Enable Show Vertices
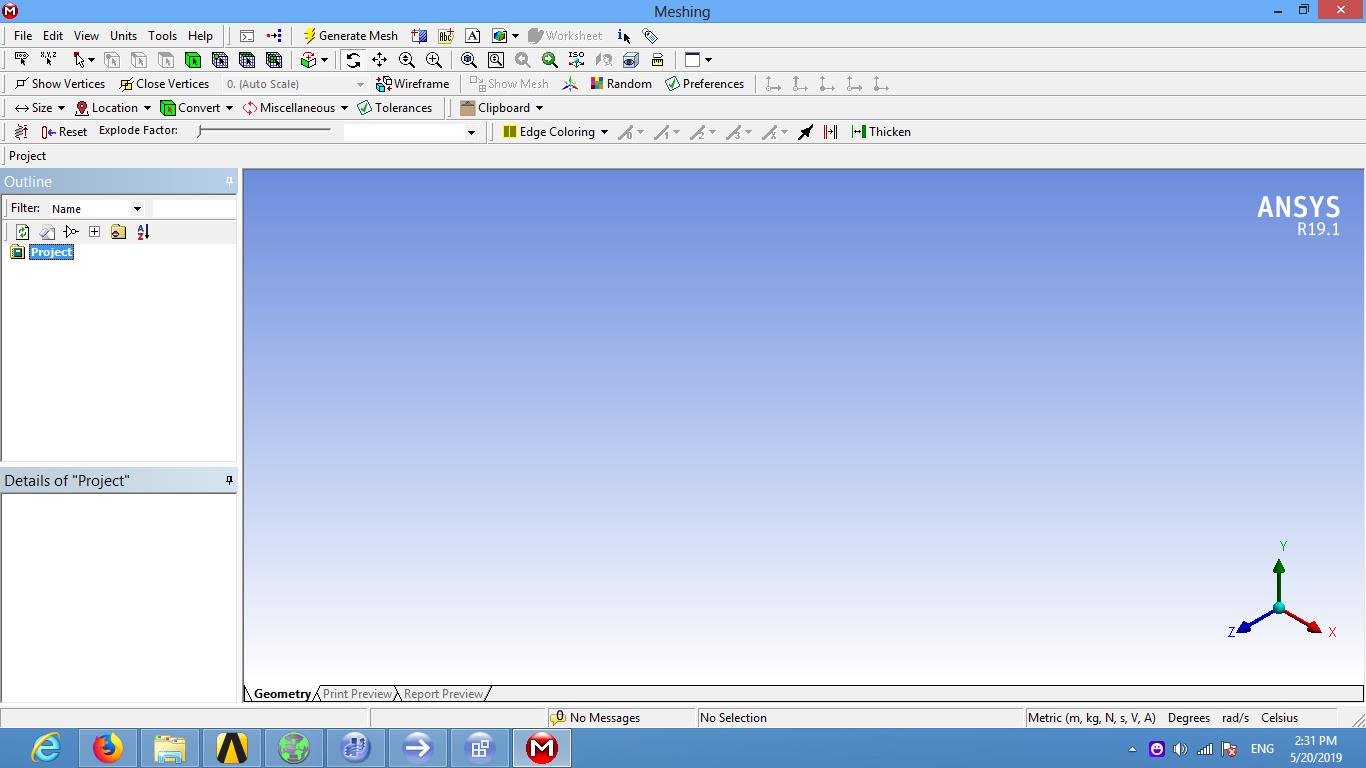The image size is (1366, 768). (60, 83)
